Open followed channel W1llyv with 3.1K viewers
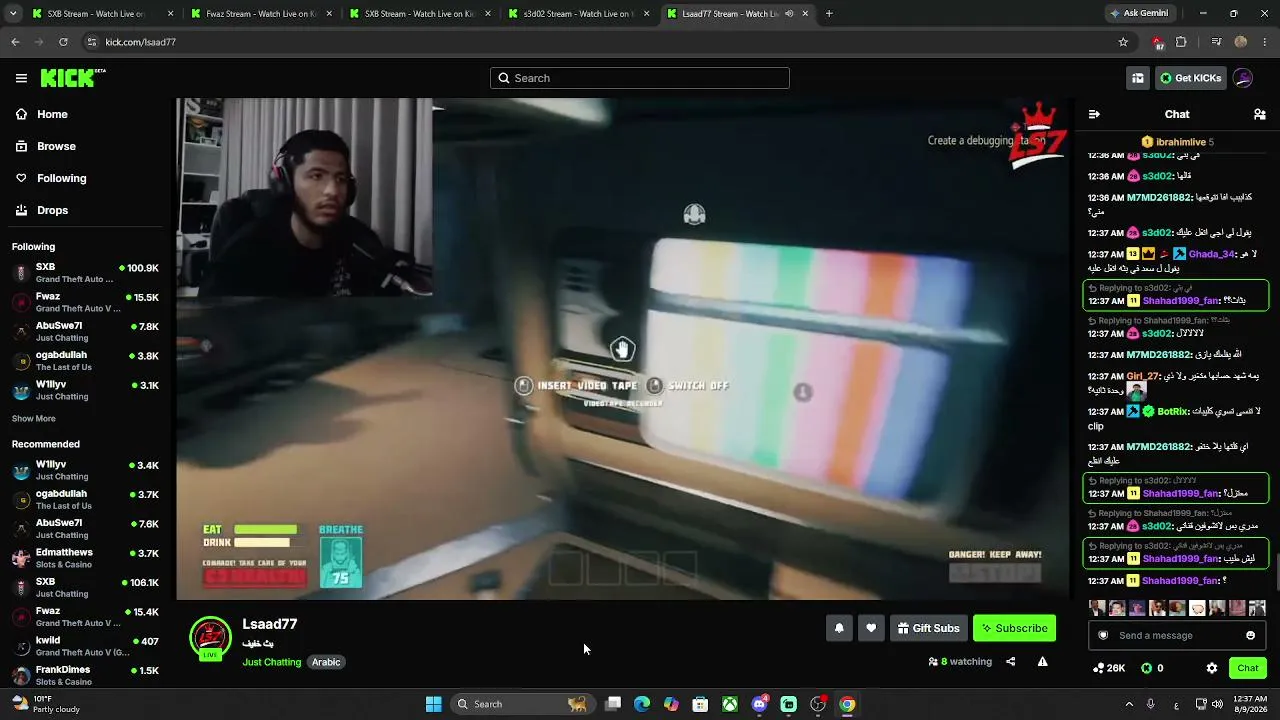Image resolution: width=1280 pixels, height=720 pixels. [86, 390]
